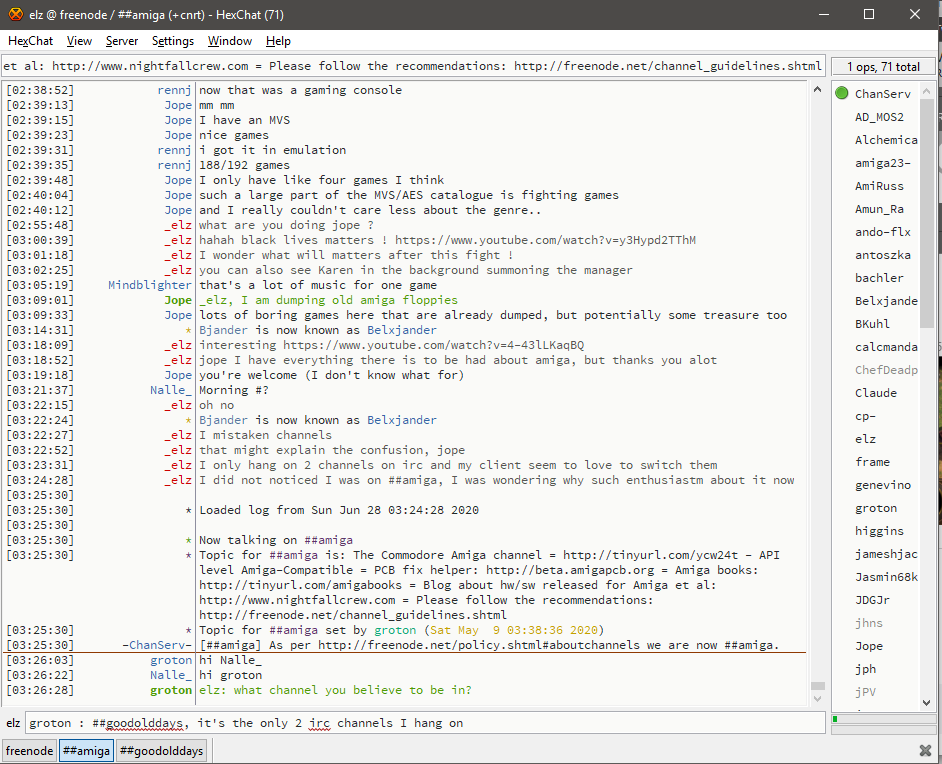Viewport: 942px width, 764px height.
Task: Click groton name in 'Topic set by' line
Action: [395, 630]
